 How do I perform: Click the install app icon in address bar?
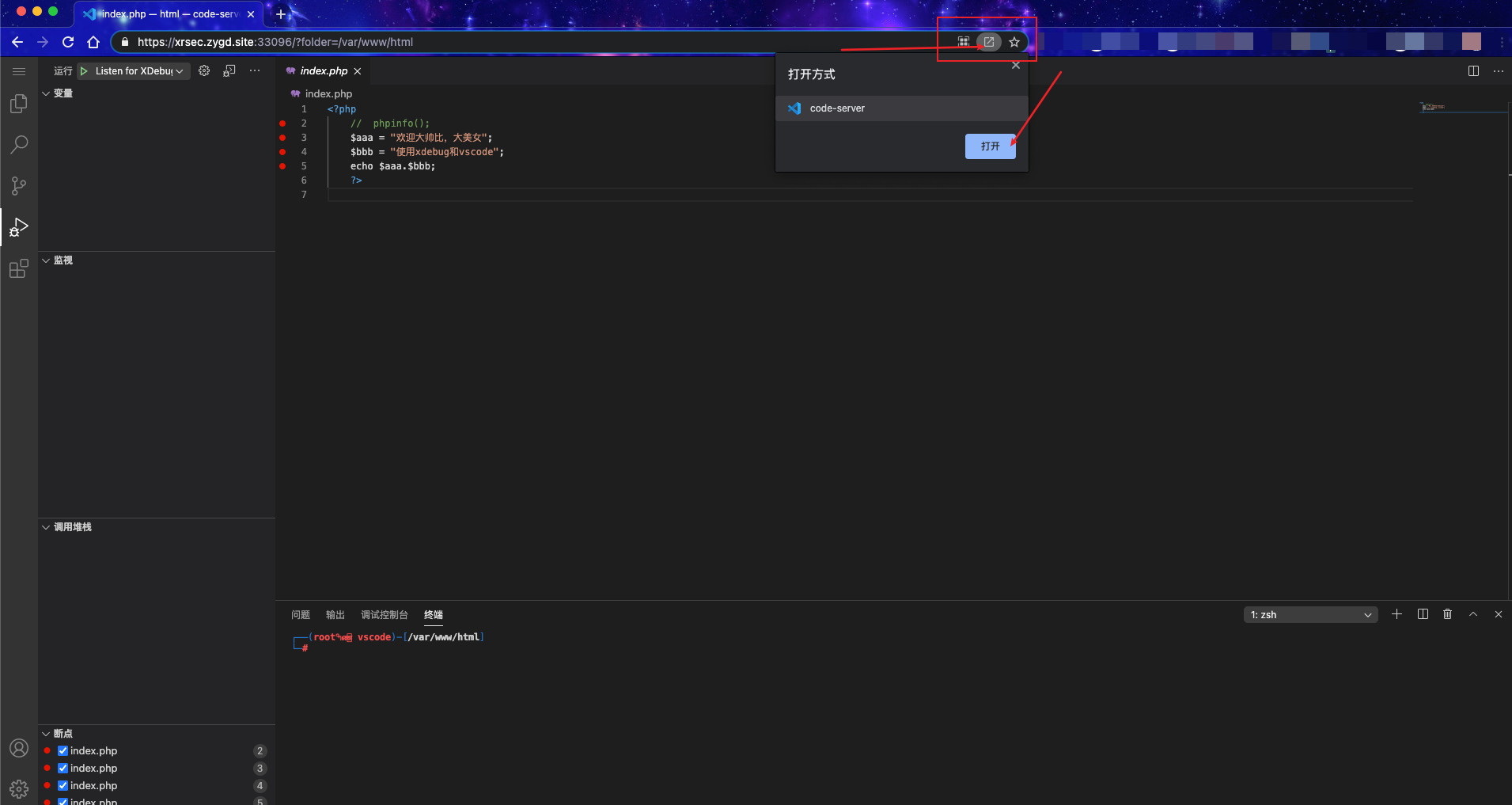click(x=989, y=42)
